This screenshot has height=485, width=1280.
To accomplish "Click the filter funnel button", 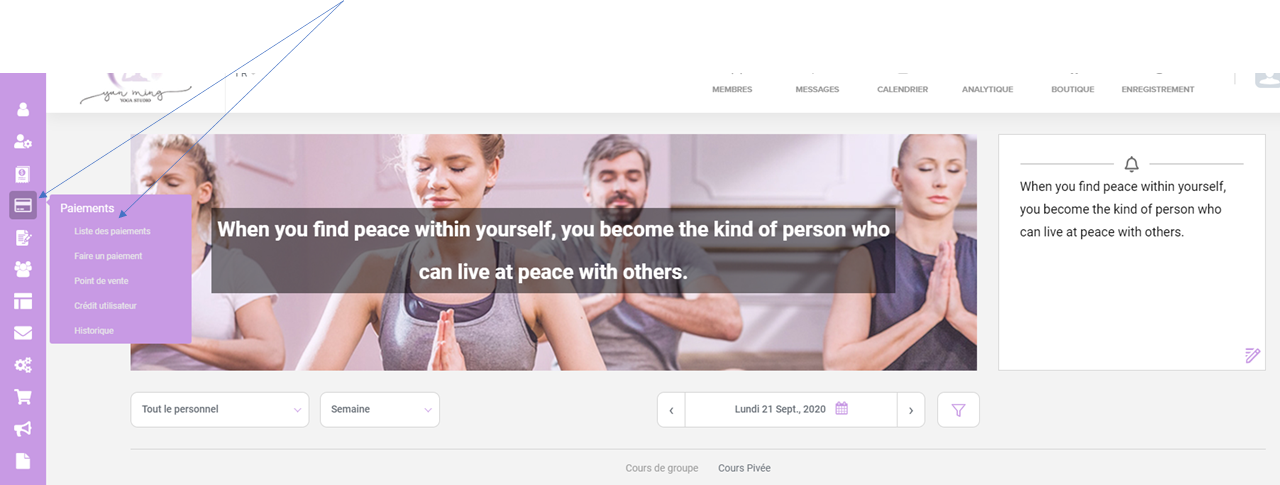I will click(958, 409).
